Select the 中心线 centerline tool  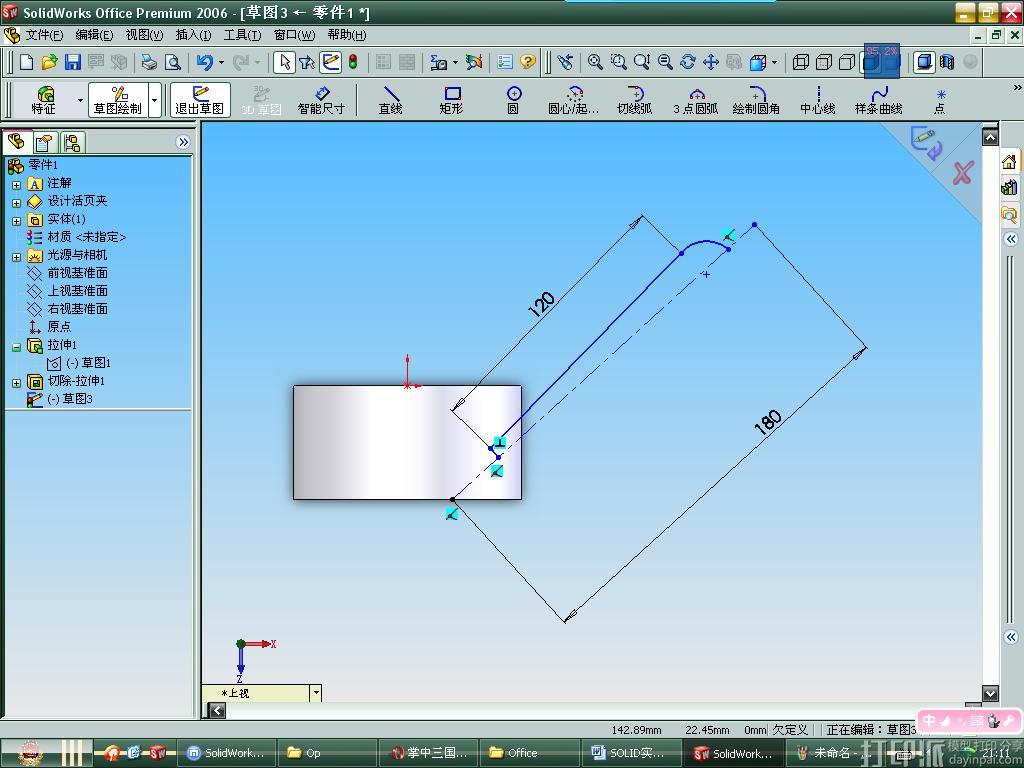817,99
